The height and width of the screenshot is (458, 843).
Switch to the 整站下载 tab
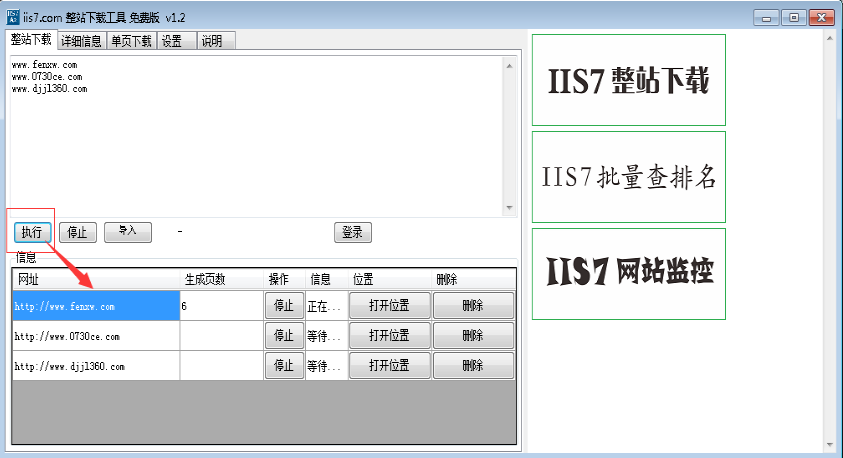(x=31, y=39)
